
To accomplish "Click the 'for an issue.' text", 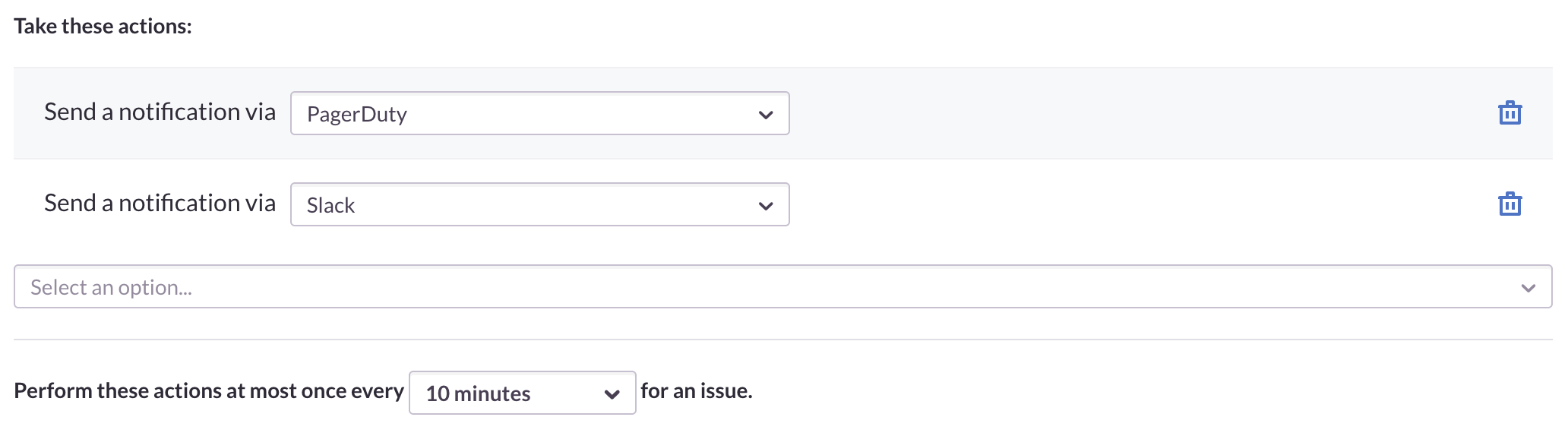I will click(697, 390).
